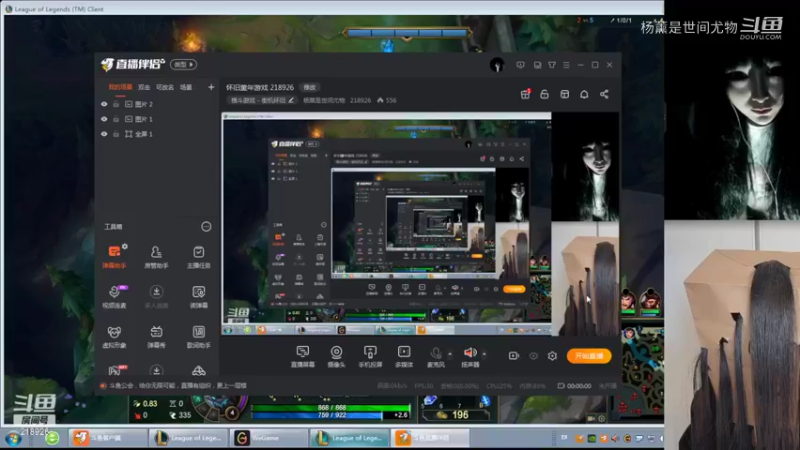Expand the speaker options arrow
The image size is (800, 450).
[x=484, y=354]
